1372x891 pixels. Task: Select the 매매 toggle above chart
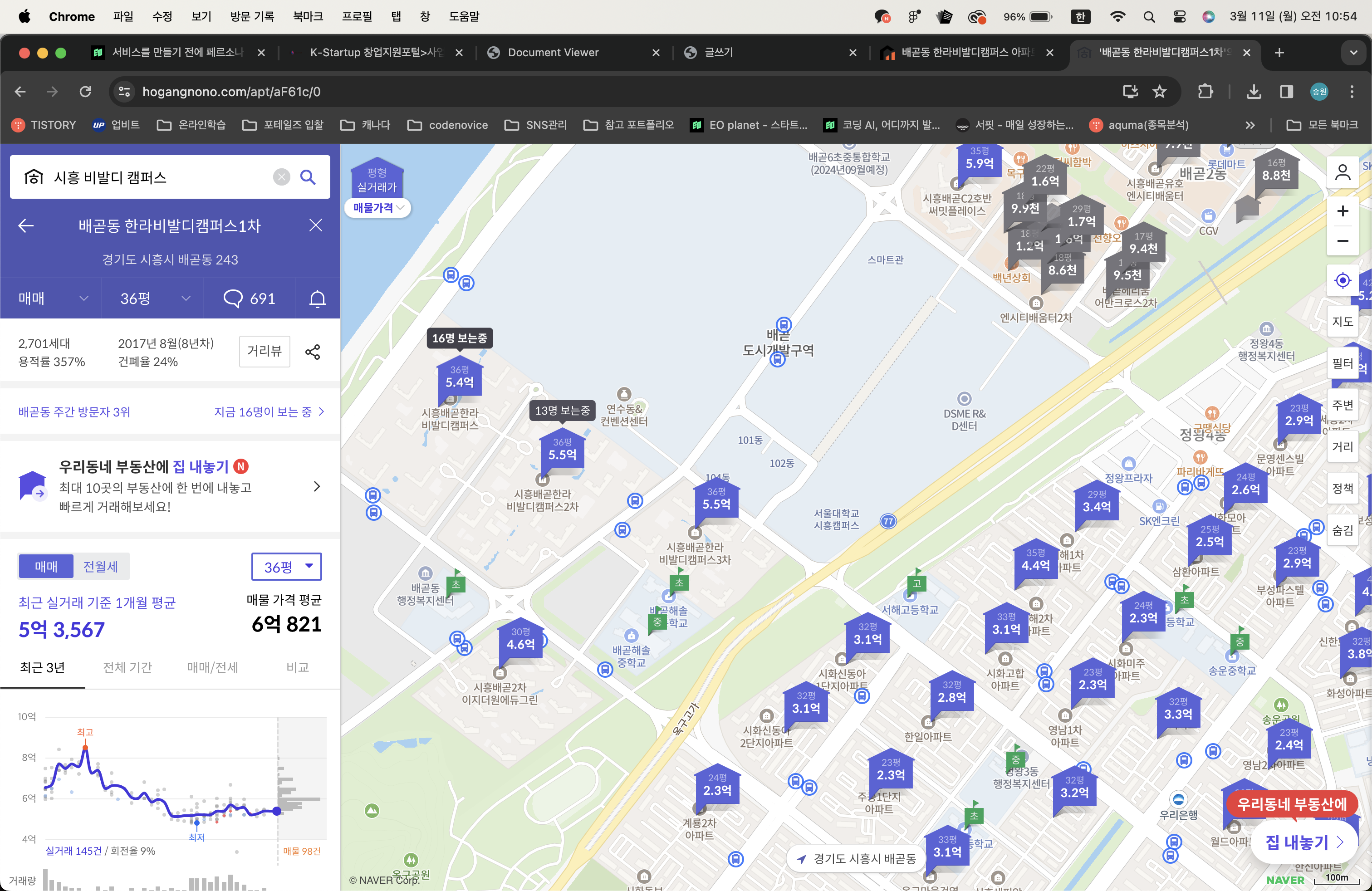click(x=46, y=567)
